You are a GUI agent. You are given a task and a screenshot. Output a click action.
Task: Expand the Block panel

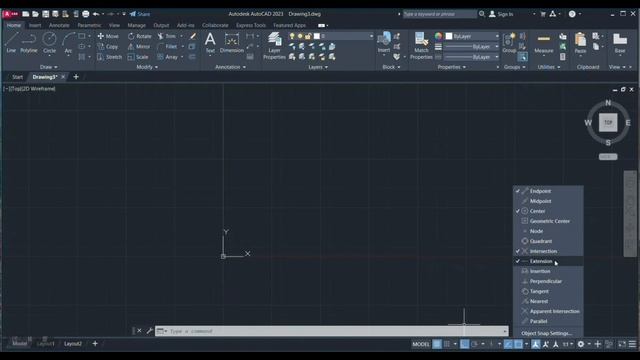[x=391, y=67]
